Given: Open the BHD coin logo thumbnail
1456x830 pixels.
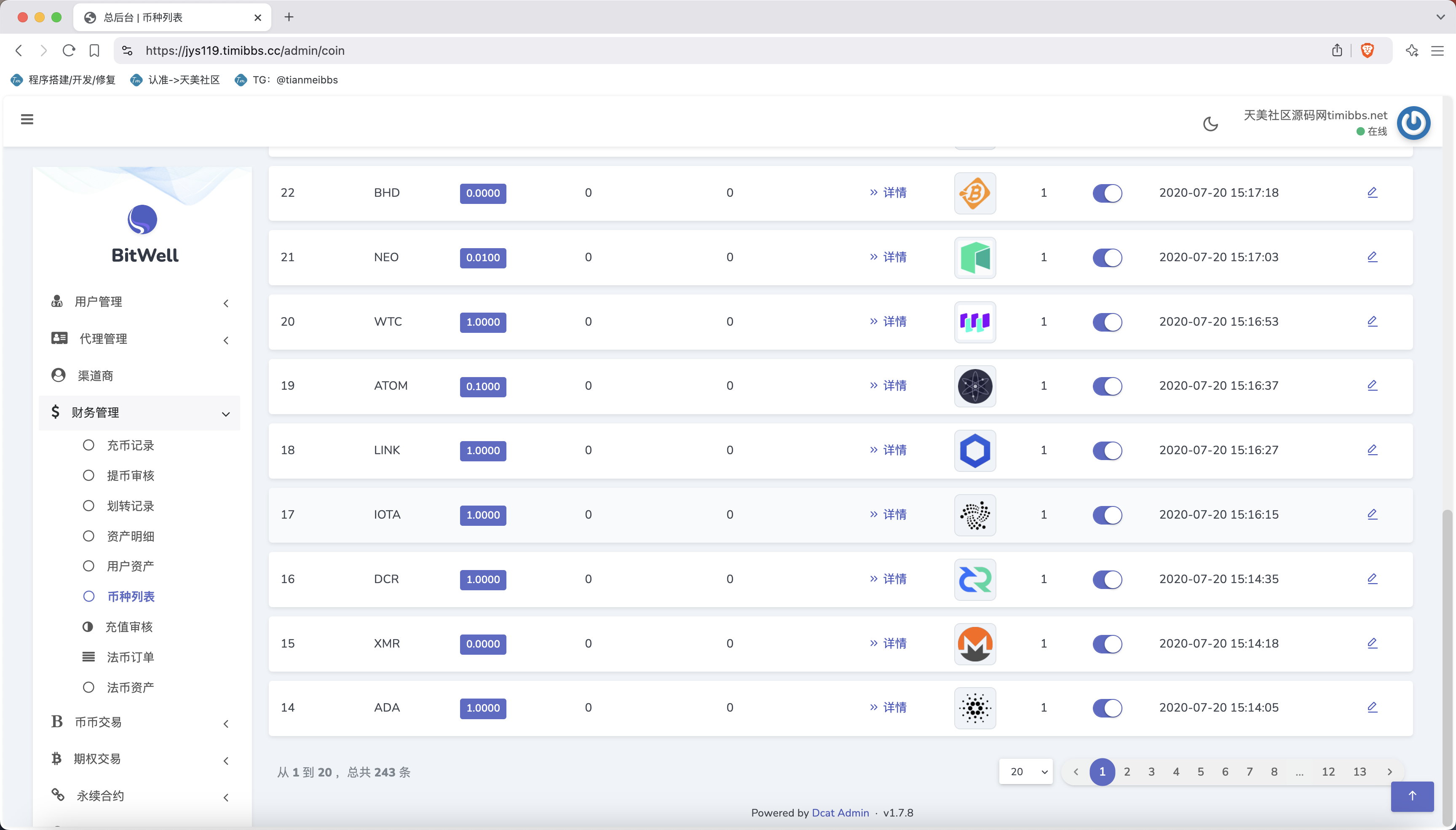Looking at the screenshot, I should pos(975,193).
